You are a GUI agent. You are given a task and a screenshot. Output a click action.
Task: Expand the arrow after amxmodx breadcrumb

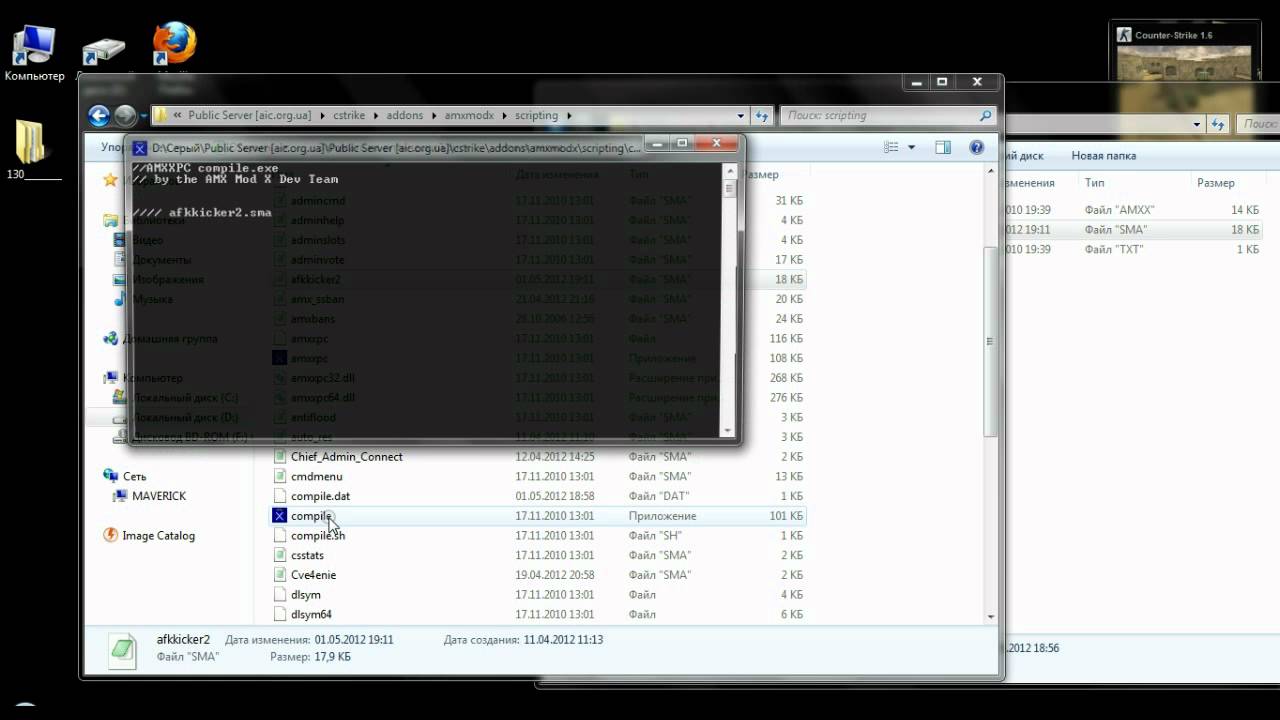click(504, 116)
